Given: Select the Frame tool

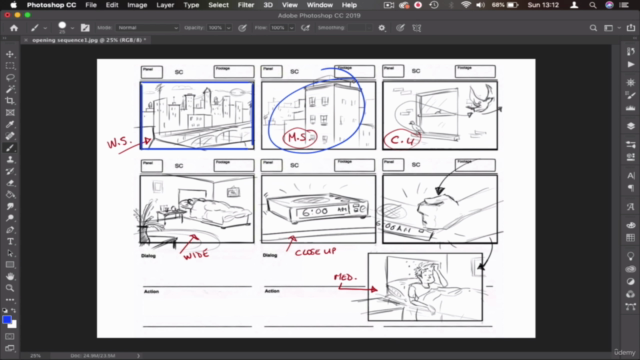Looking at the screenshot, I should coord(10,113).
